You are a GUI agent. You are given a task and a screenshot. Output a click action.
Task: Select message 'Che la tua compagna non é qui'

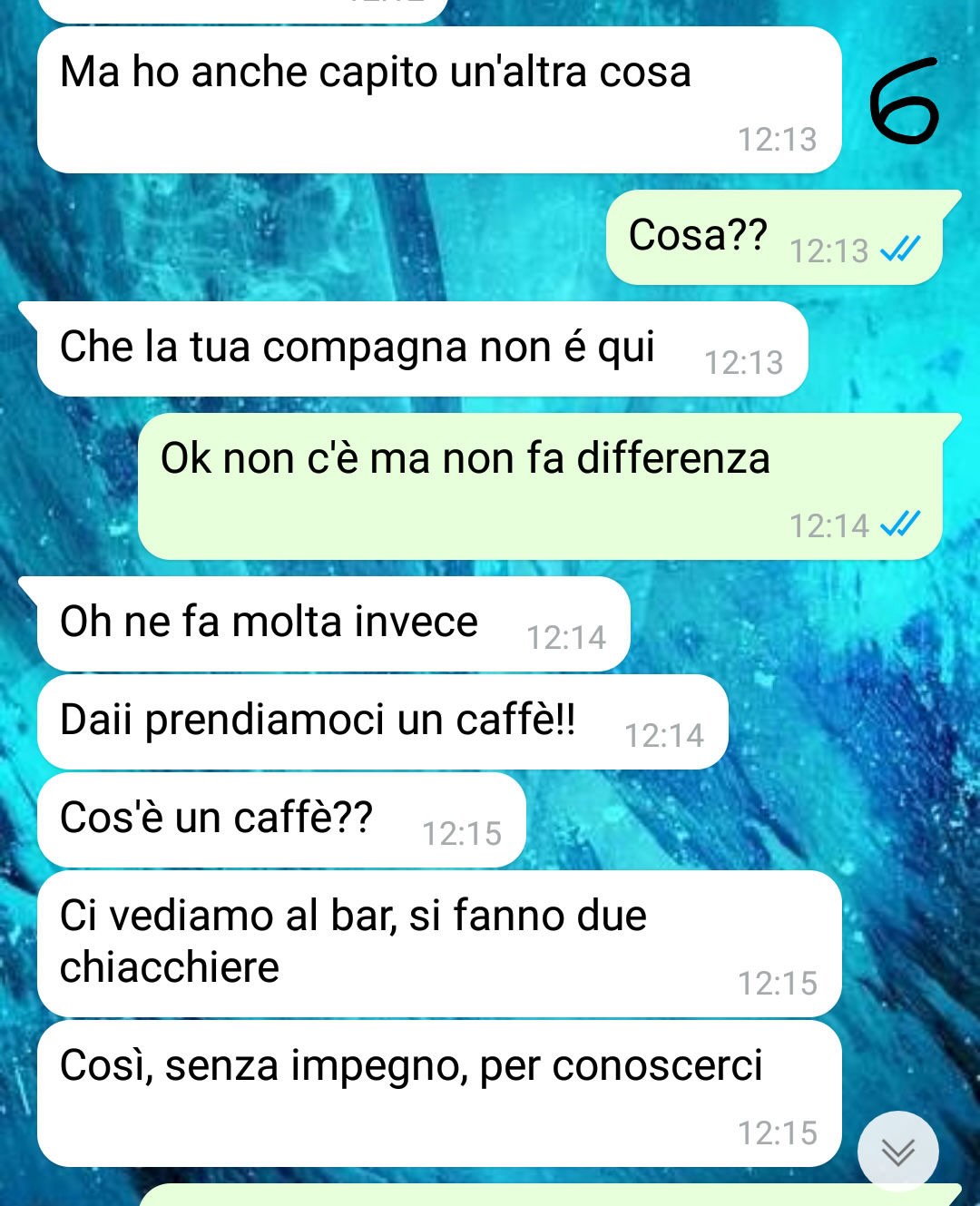coord(422,349)
